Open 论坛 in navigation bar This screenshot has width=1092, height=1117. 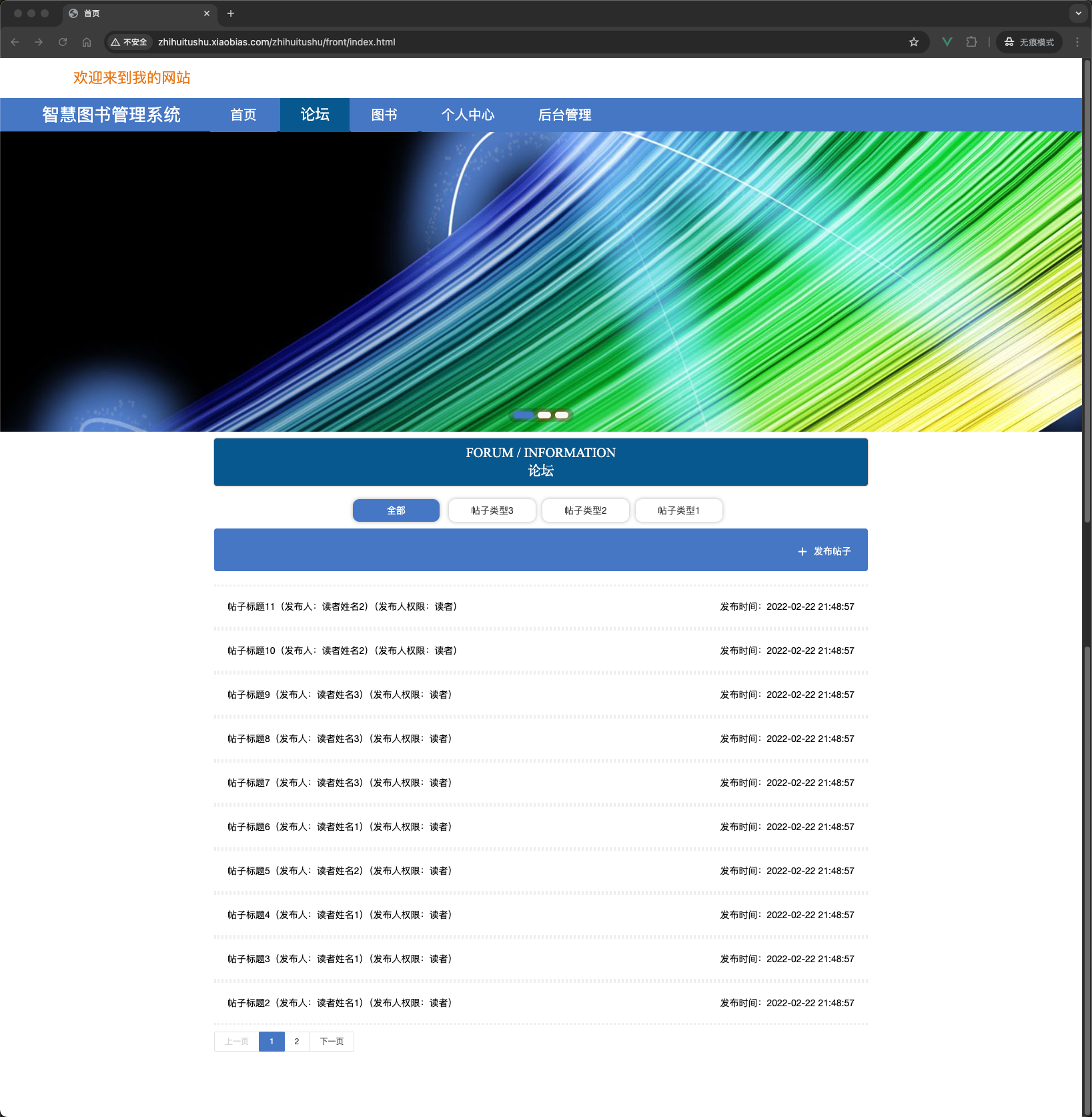(315, 115)
